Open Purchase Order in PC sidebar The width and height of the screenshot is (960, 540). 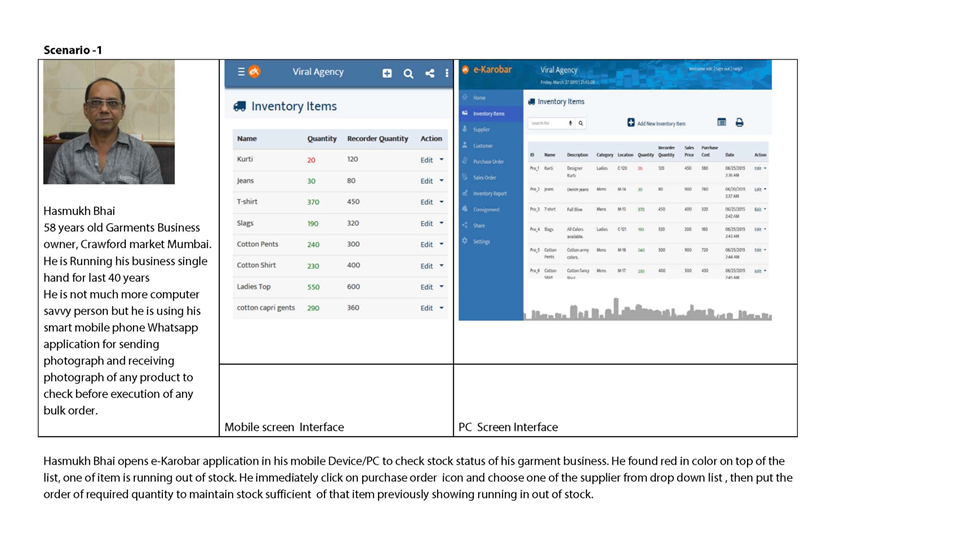pyautogui.click(x=488, y=161)
